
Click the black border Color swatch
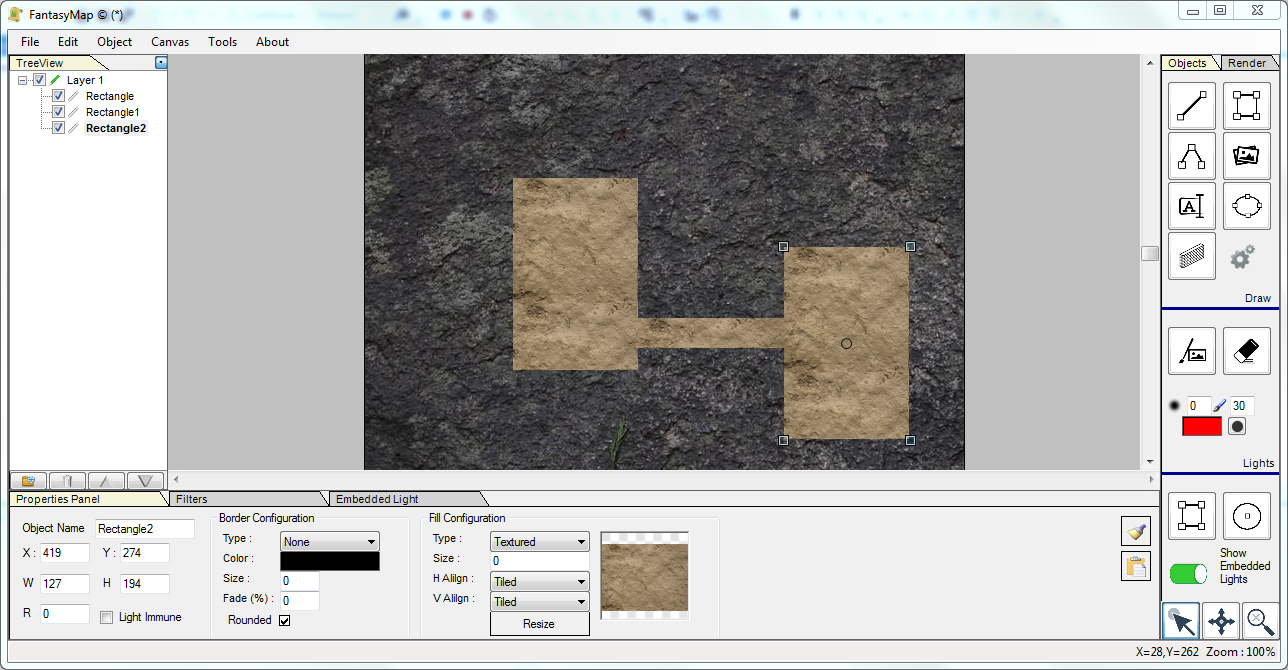coord(330,561)
